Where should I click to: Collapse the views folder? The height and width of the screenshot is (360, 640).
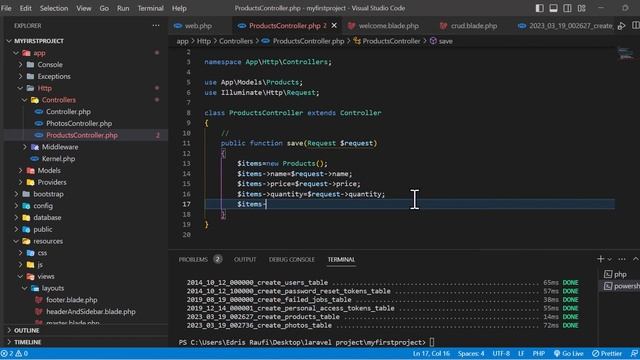click(x=46, y=276)
